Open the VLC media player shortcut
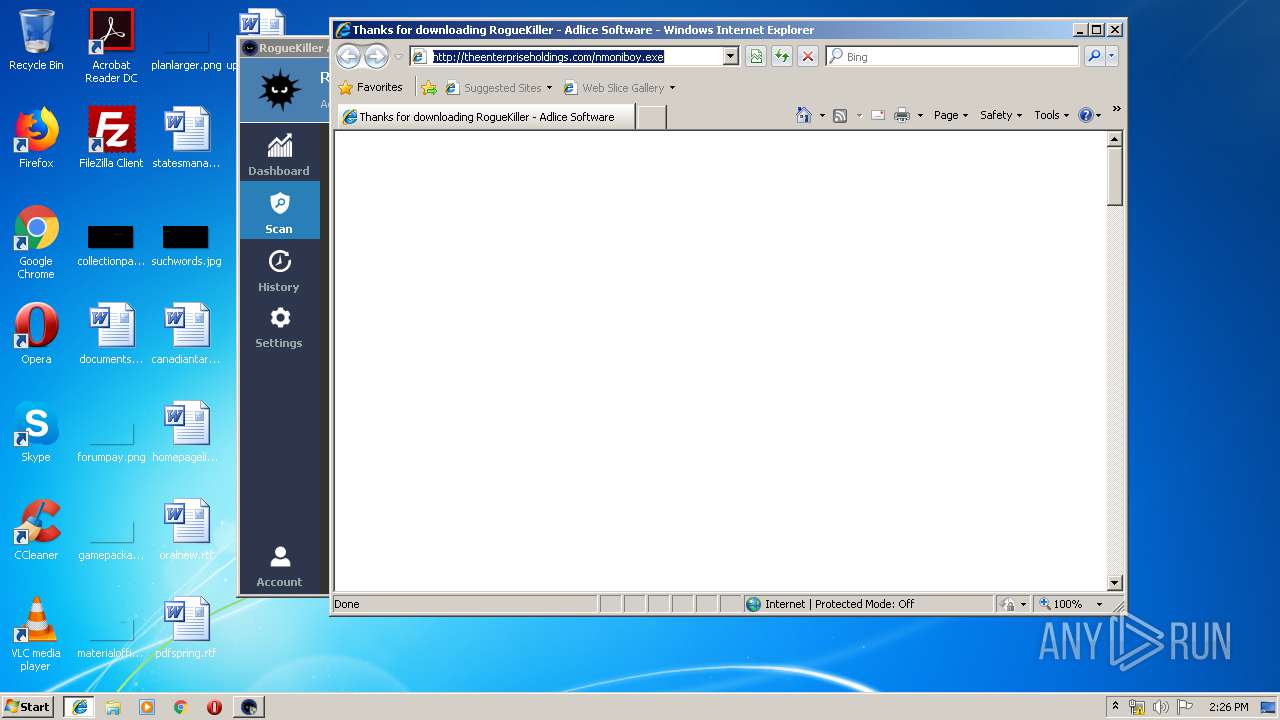The image size is (1280, 720). coord(36,634)
